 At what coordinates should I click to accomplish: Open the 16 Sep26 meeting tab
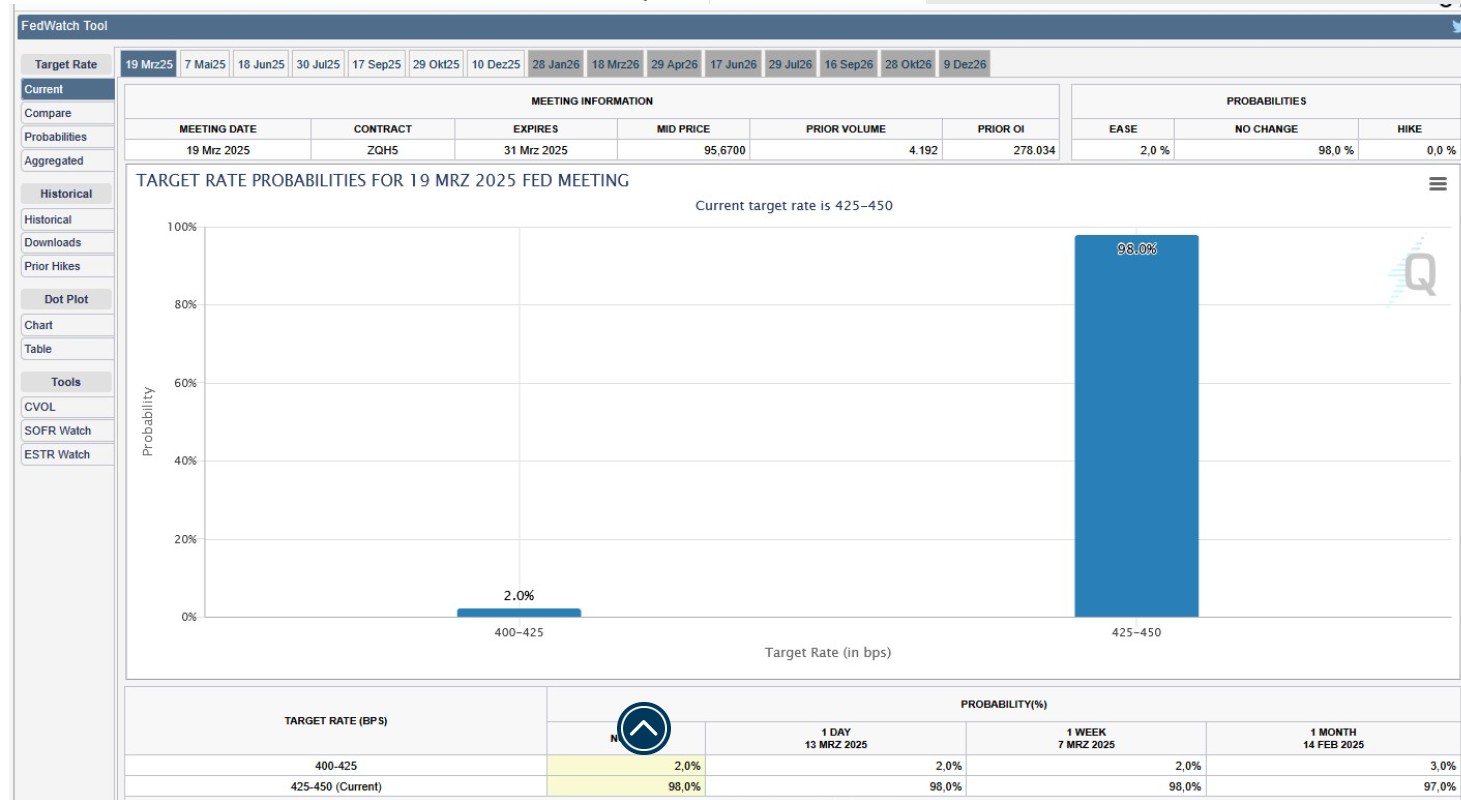848,64
